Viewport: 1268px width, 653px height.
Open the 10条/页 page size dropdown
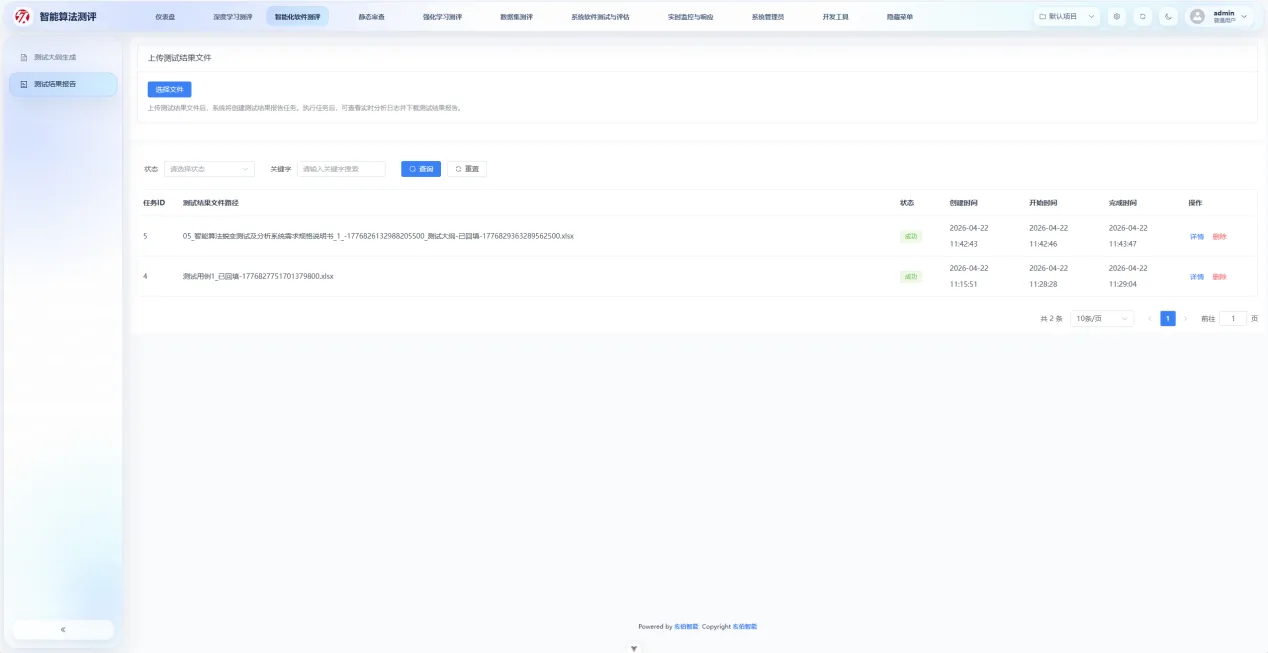click(1102, 318)
